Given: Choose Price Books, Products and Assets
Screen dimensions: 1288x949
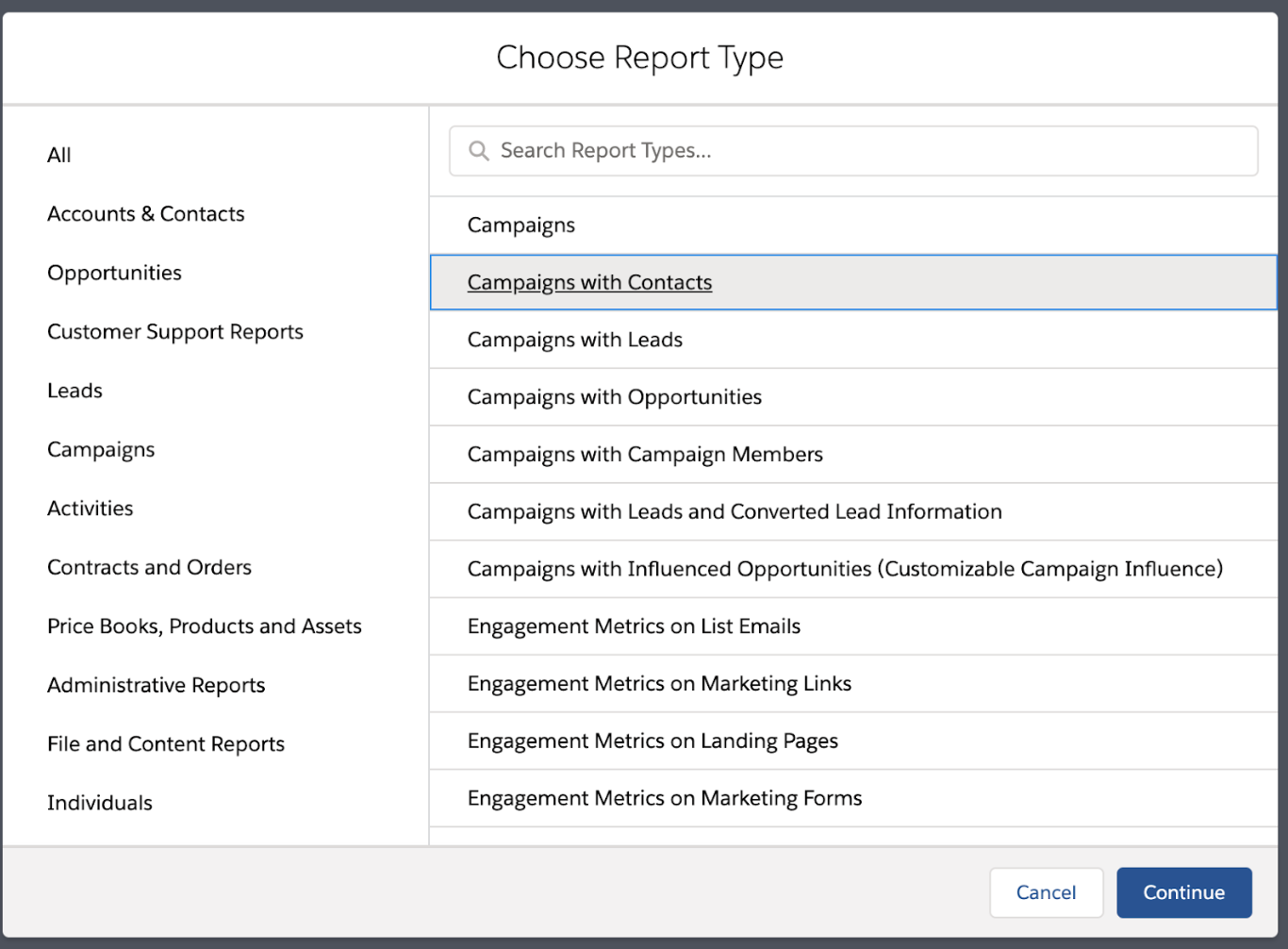Looking at the screenshot, I should click(x=205, y=626).
